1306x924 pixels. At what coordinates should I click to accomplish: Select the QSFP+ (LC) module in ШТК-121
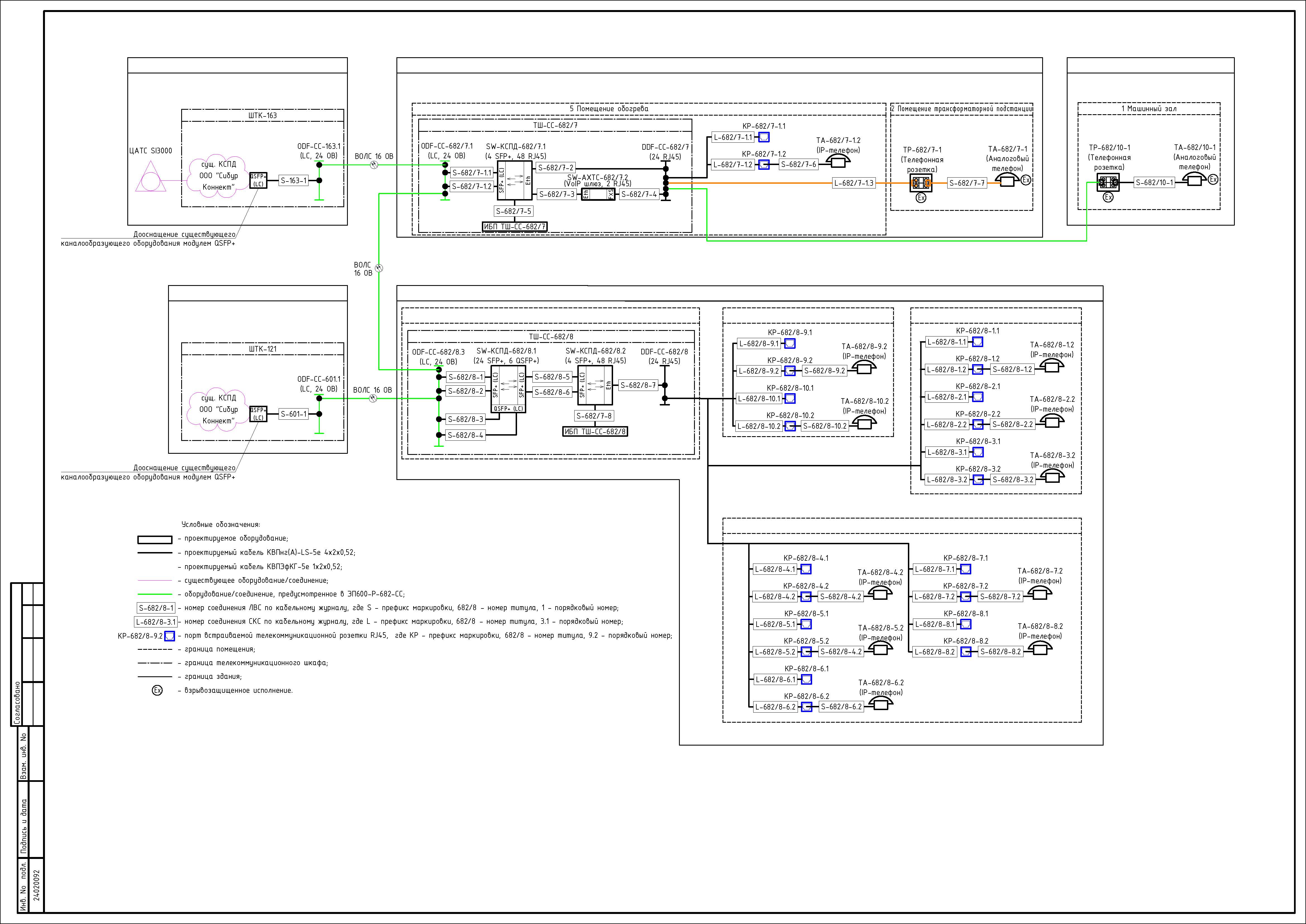coord(258,414)
